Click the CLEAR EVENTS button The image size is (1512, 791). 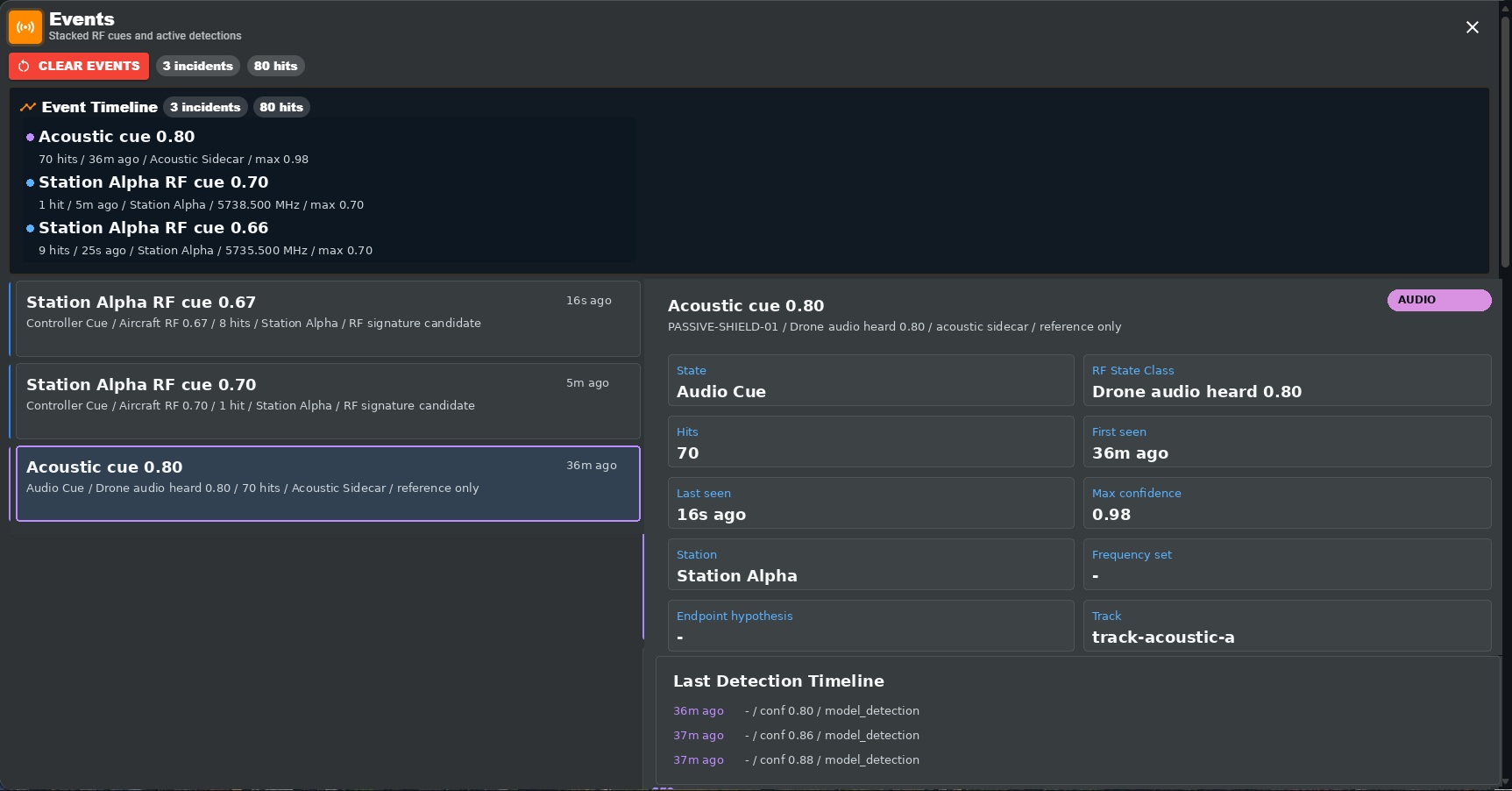click(x=79, y=66)
